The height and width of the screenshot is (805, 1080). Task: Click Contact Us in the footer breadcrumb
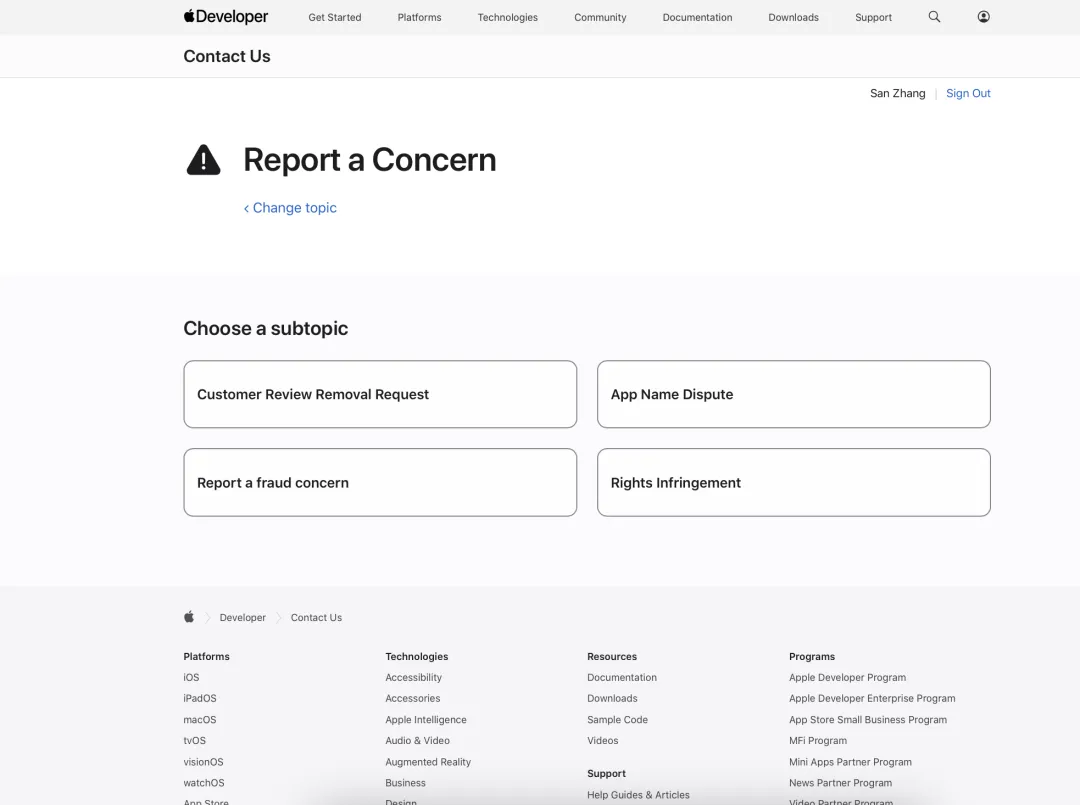316,618
